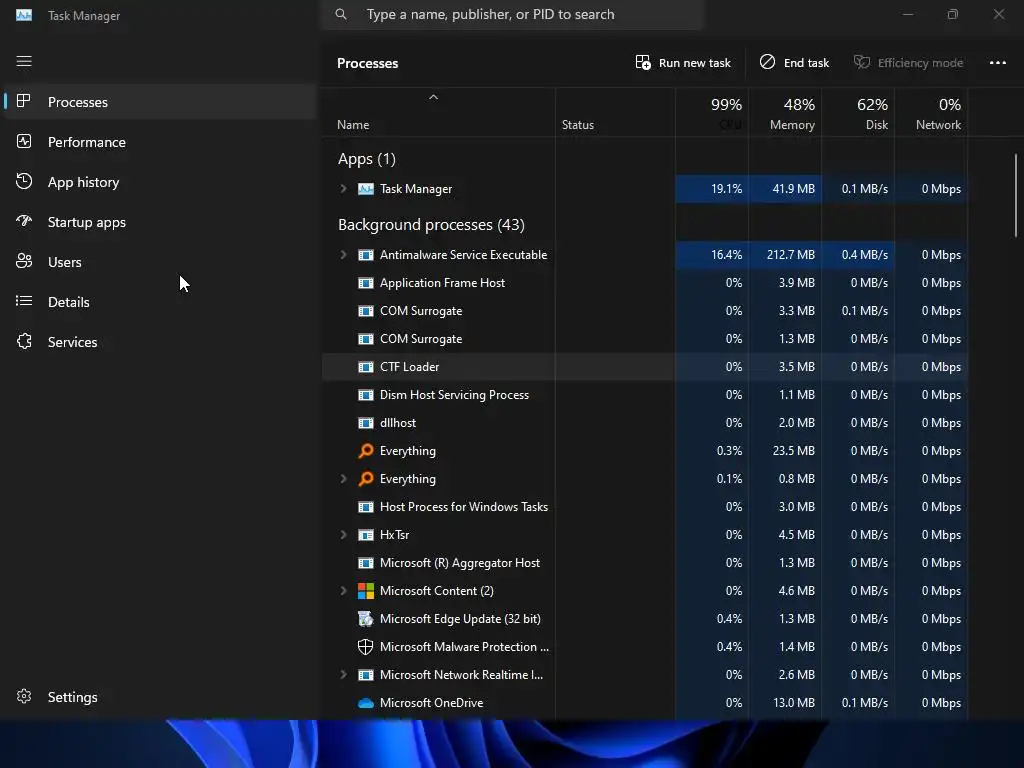This screenshot has width=1024, height=768.
Task: Click the Details list icon
Action: click(24, 301)
